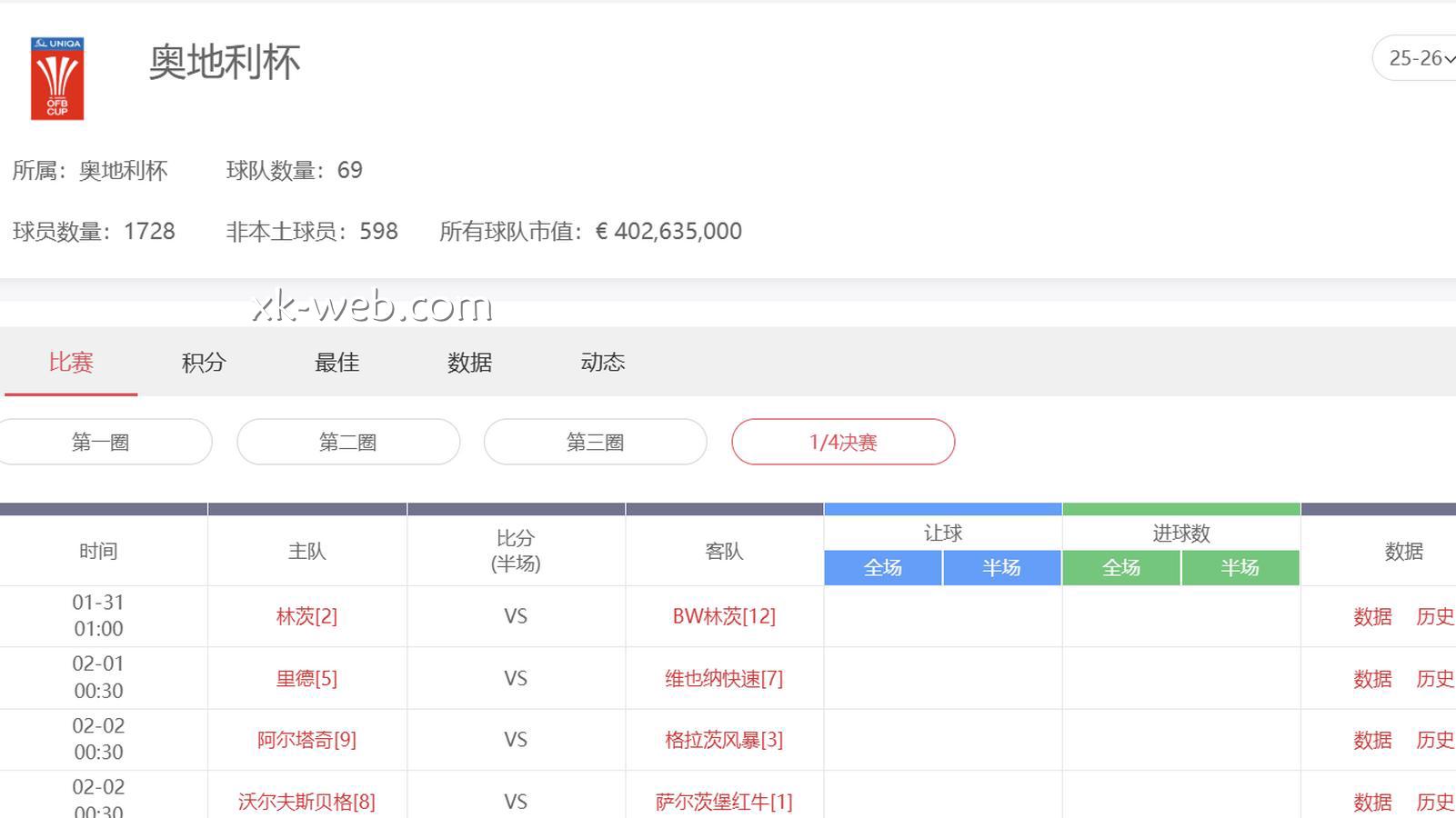Open the 动态 updates tab
This screenshot has width=1456, height=818.
click(602, 363)
